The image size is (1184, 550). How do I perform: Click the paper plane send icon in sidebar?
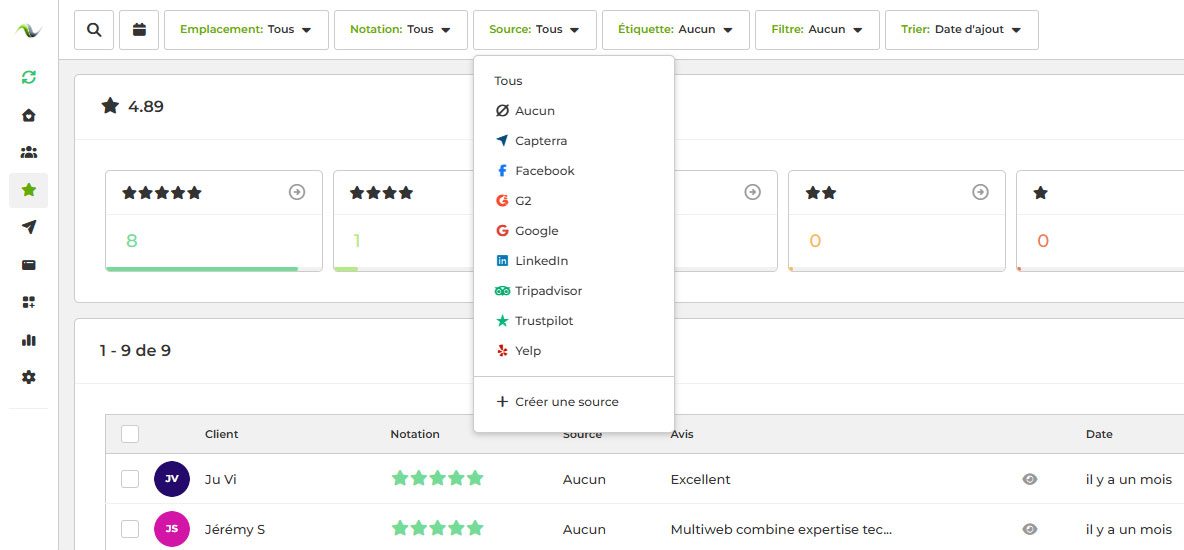click(x=29, y=227)
